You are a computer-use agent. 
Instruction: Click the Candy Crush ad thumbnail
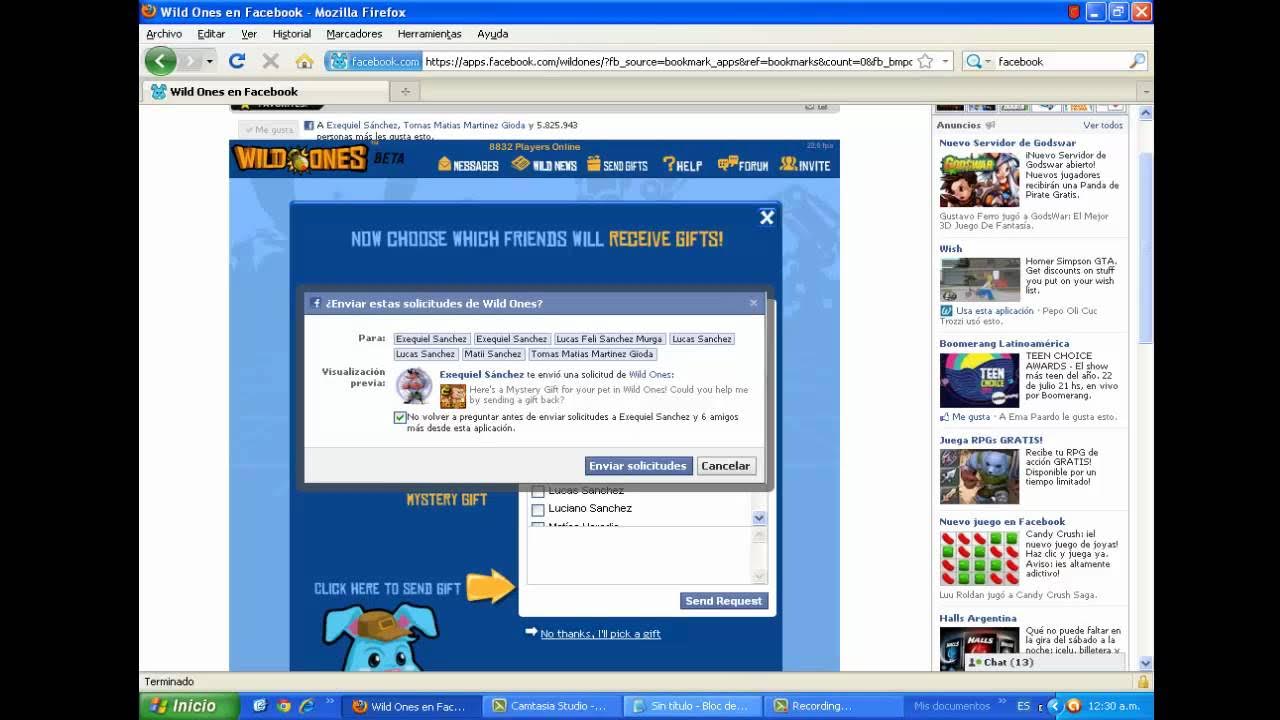pyautogui.click(x=979, y=558)
